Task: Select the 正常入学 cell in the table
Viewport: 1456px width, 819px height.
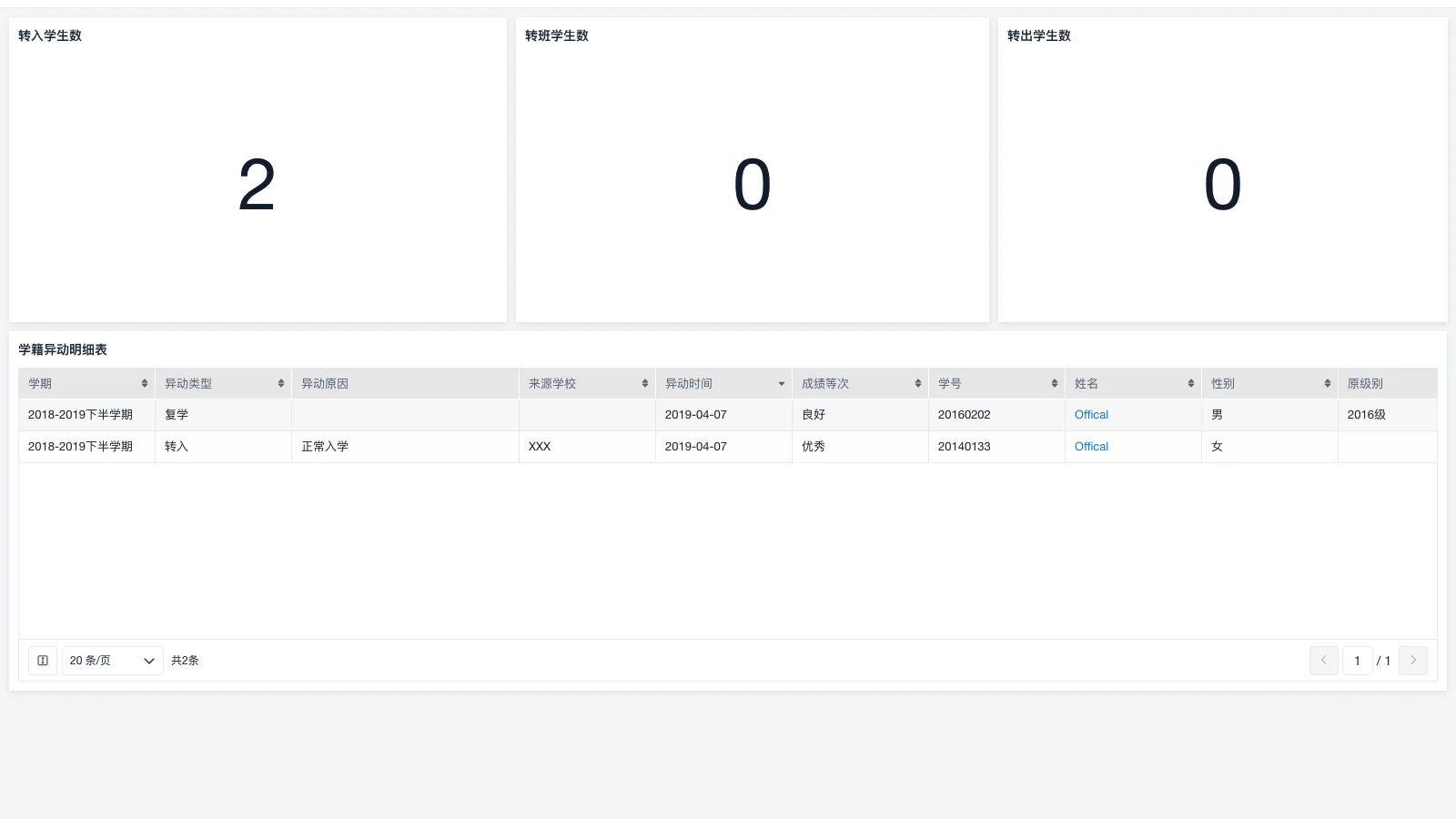Action: [325, 447]
